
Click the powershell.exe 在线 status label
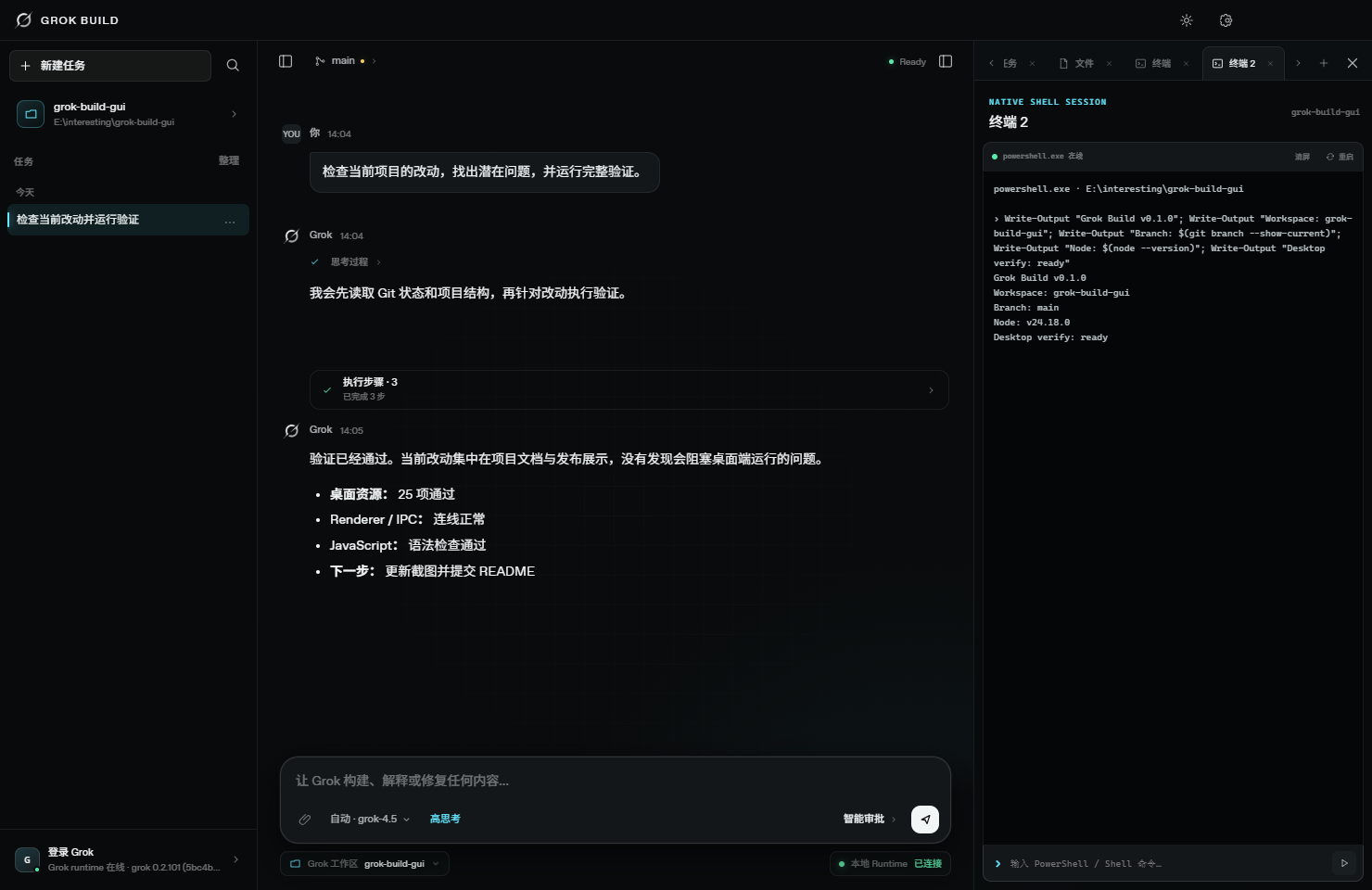[1037, 156]
